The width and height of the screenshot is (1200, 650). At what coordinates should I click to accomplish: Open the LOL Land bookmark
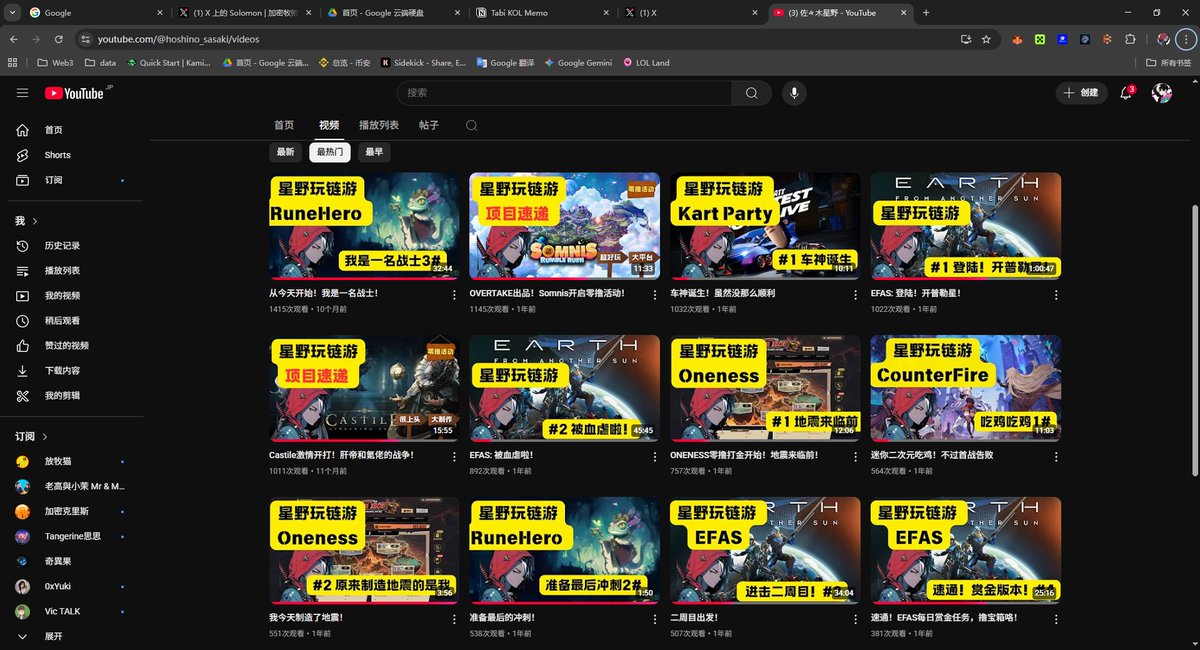pos(646,62)
